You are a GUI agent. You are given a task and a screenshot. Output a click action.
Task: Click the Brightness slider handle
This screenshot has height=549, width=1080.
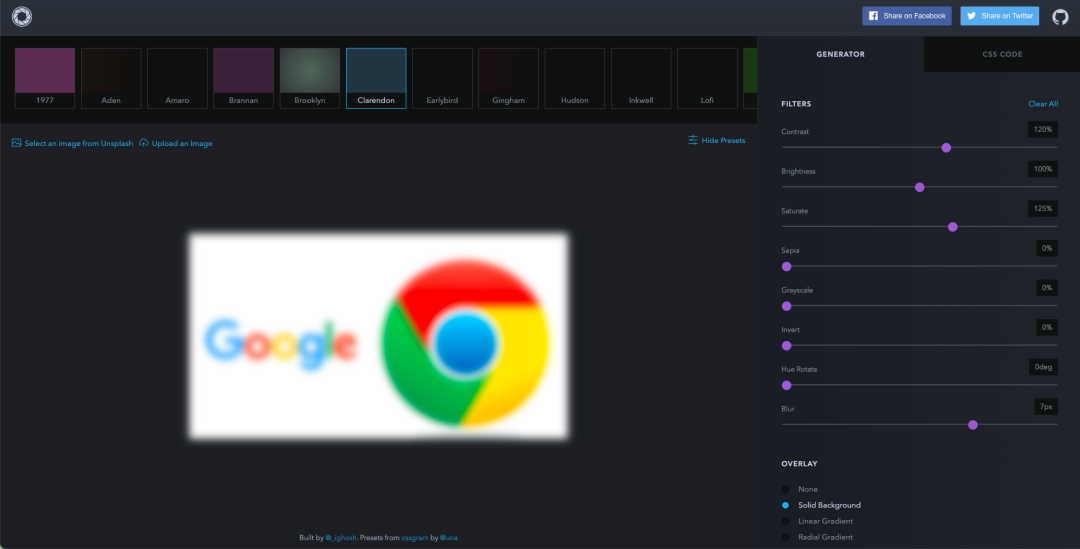coord(920,187)
